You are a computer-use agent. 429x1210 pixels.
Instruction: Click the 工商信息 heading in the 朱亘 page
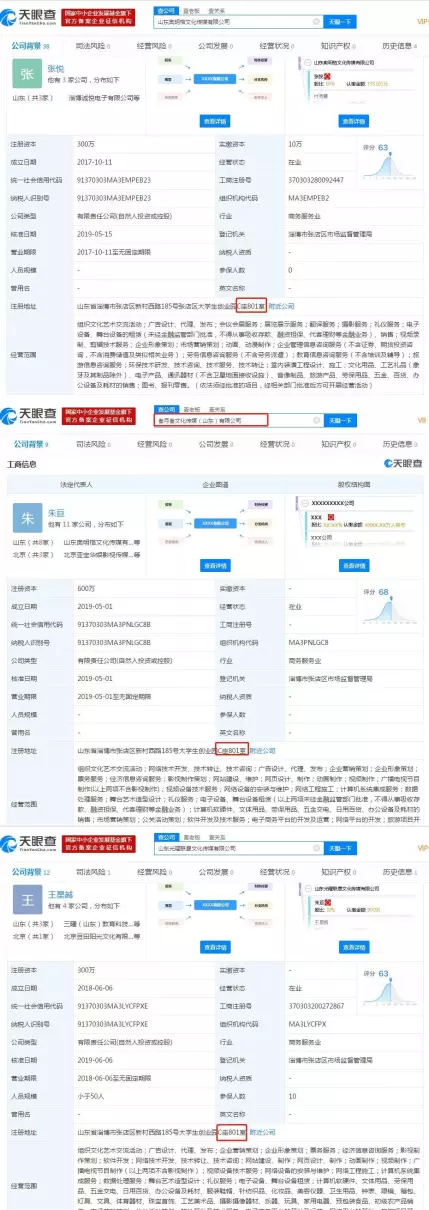click(22, 464)
